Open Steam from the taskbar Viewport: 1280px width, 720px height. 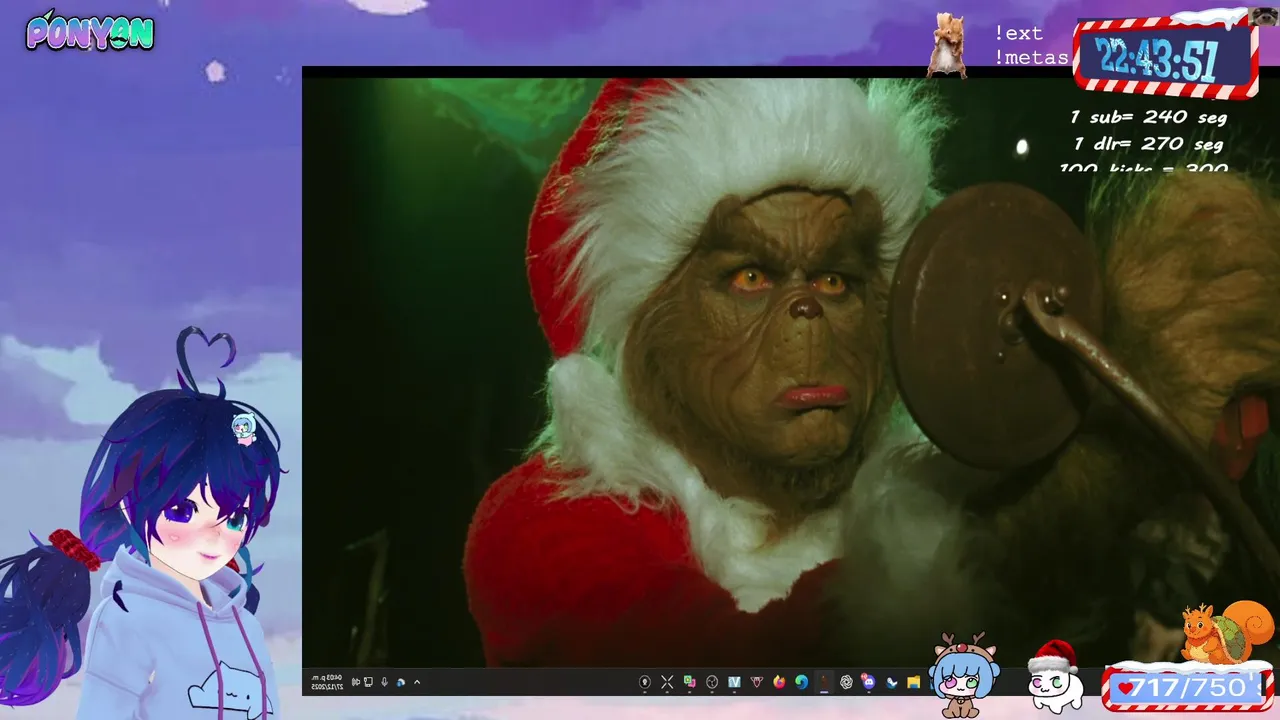point(891,682)
